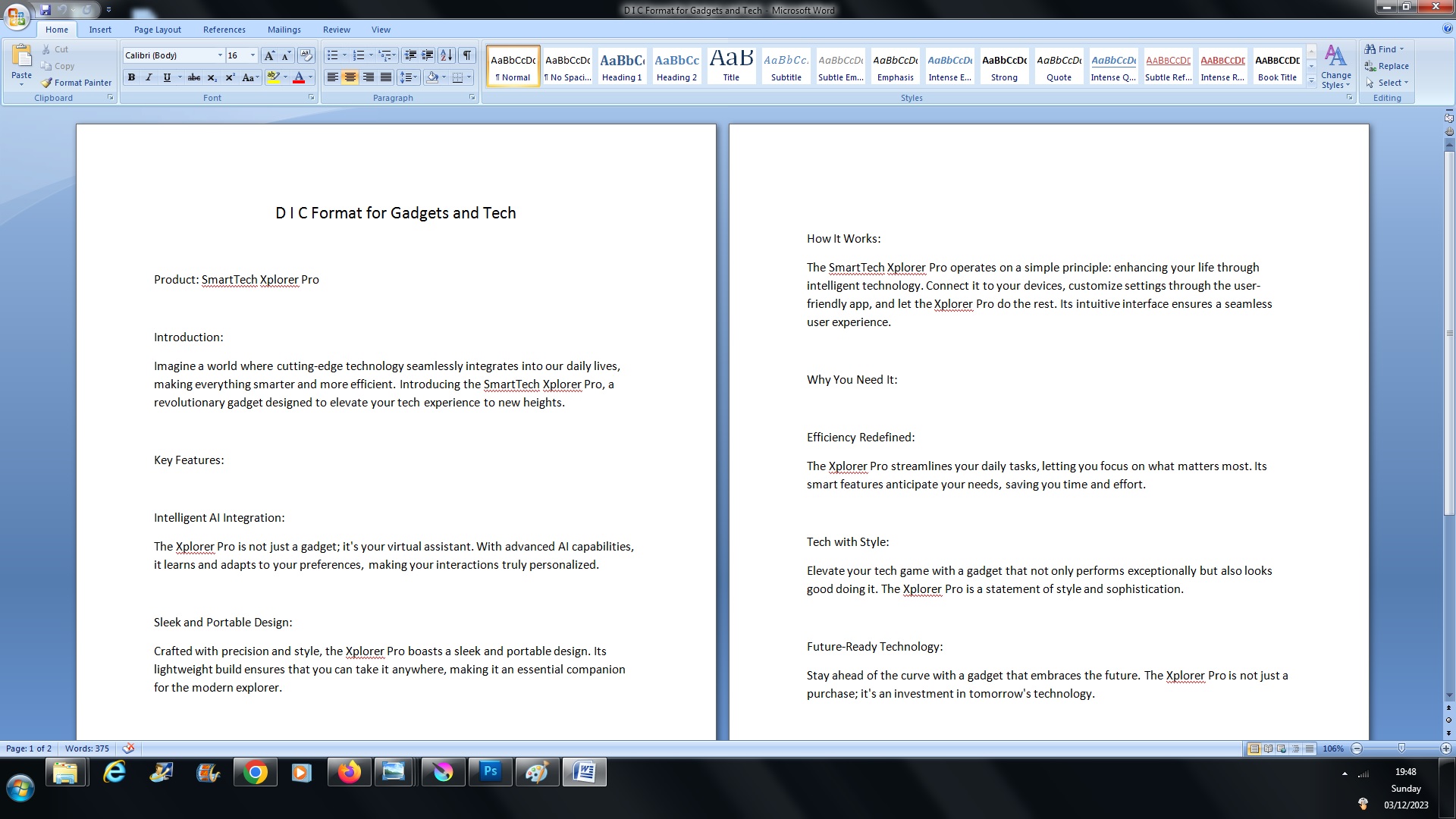The width and height of the screenshot is (1456, 819).
Task: Apply superscript formatting
Action: (230, 77)
